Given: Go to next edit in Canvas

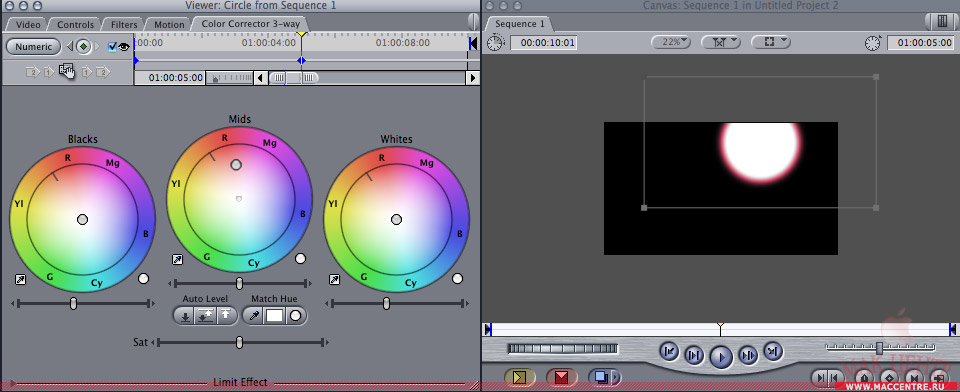Looking at the screenshot, I should point(773,351).
